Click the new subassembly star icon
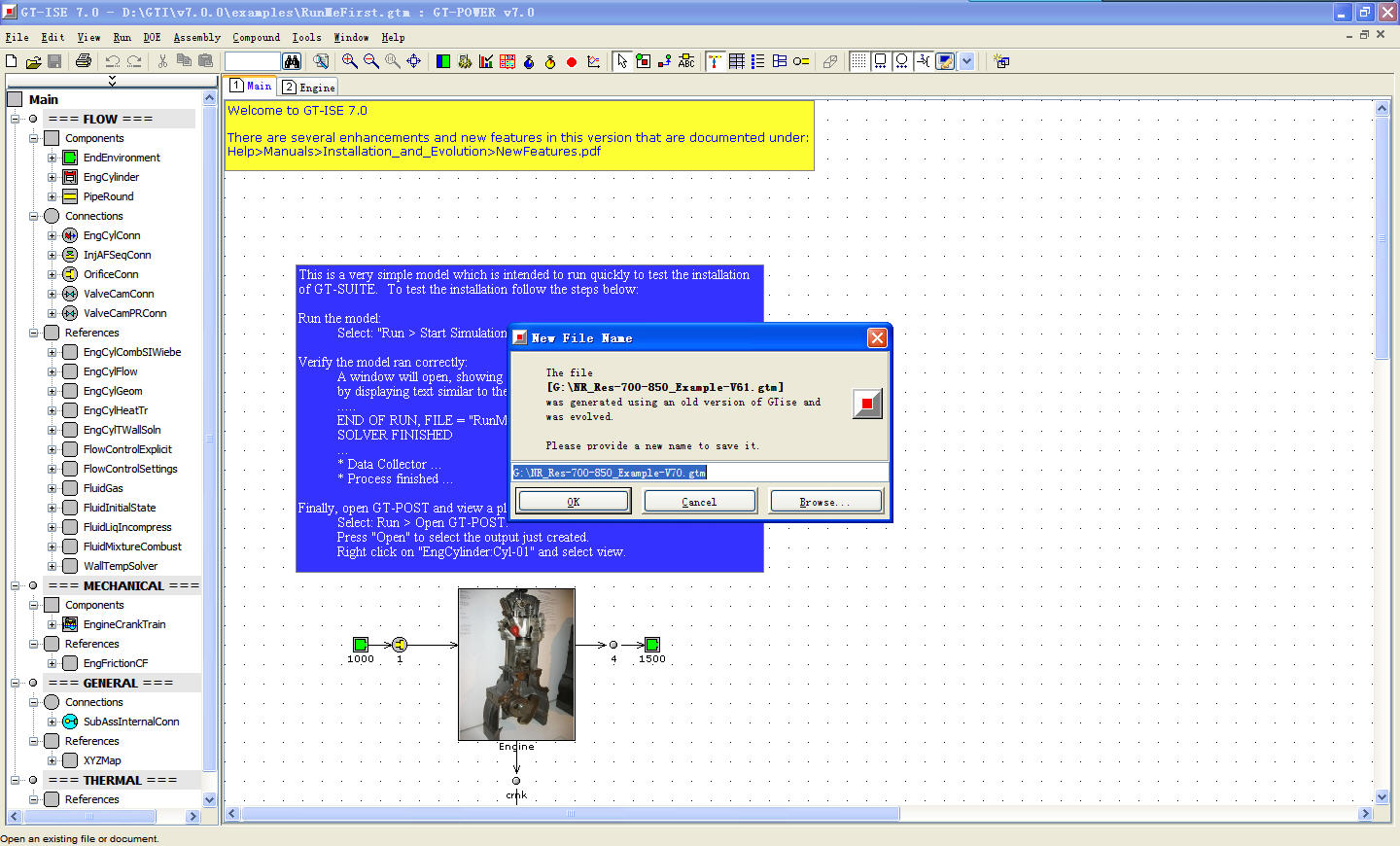The height and width of the screenshot is (846, 1400). pyautogui.click(x=1001, y=61)
